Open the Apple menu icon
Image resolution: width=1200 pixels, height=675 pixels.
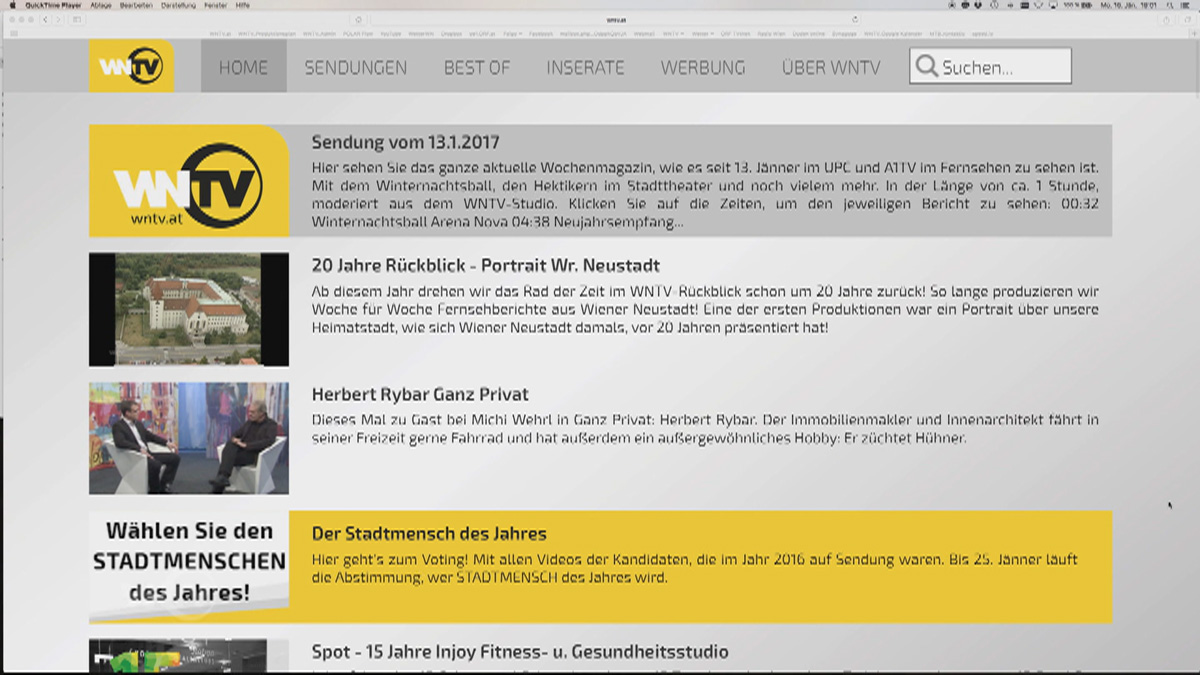(13, 5)
